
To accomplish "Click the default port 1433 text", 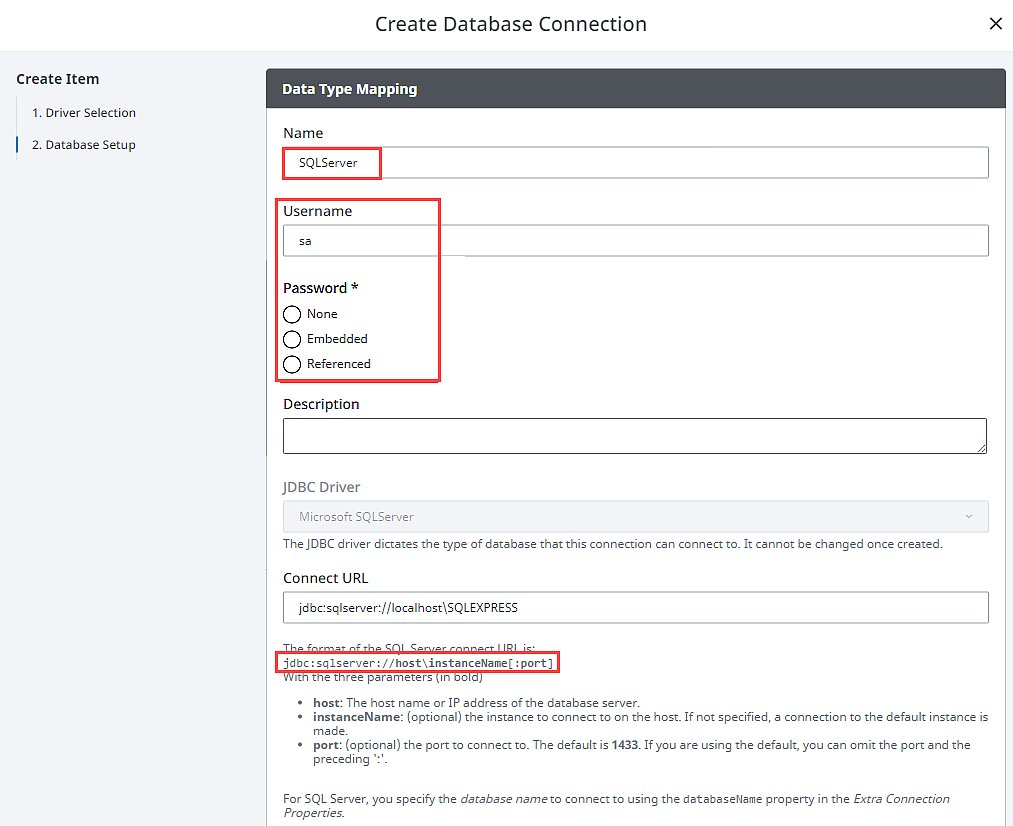I will 625,745.
